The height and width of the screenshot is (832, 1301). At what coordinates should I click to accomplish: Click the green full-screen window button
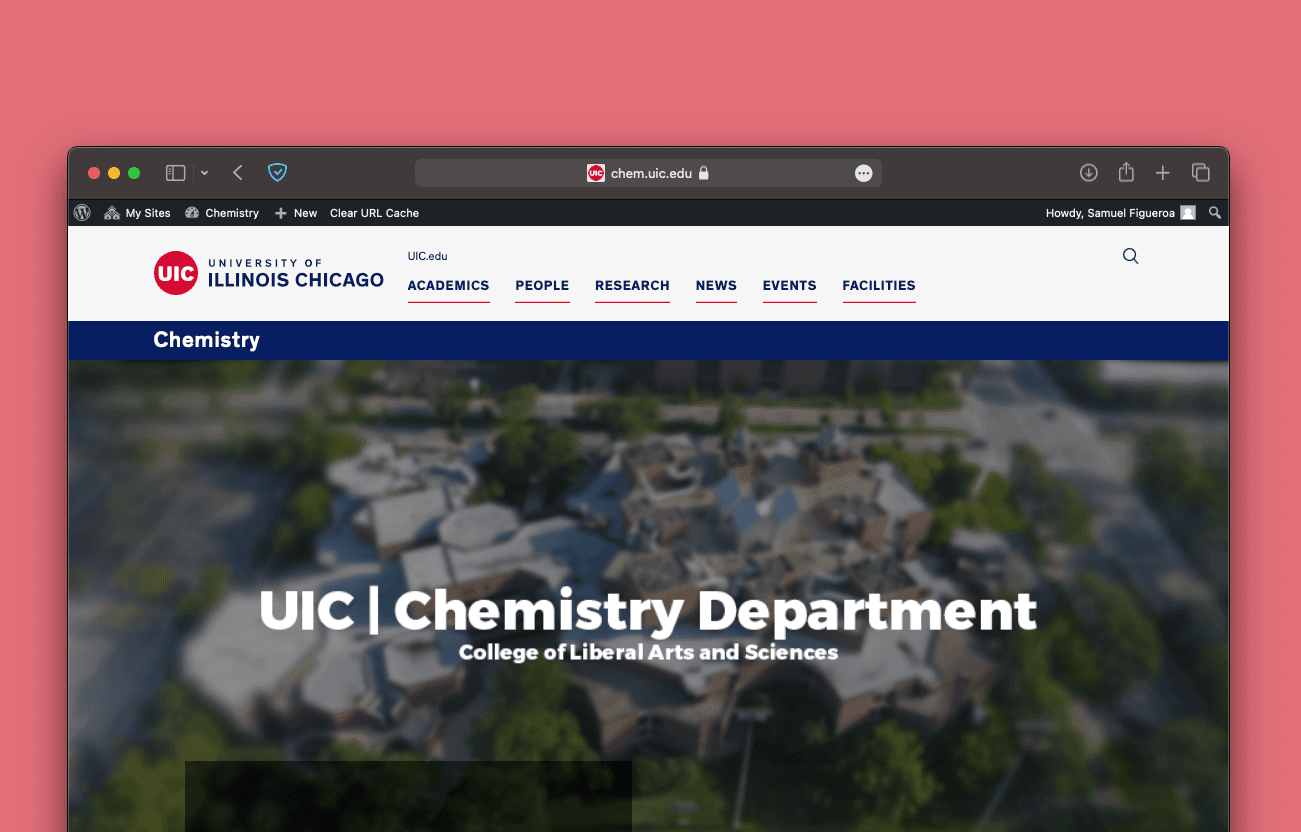(x=134, y=173)
